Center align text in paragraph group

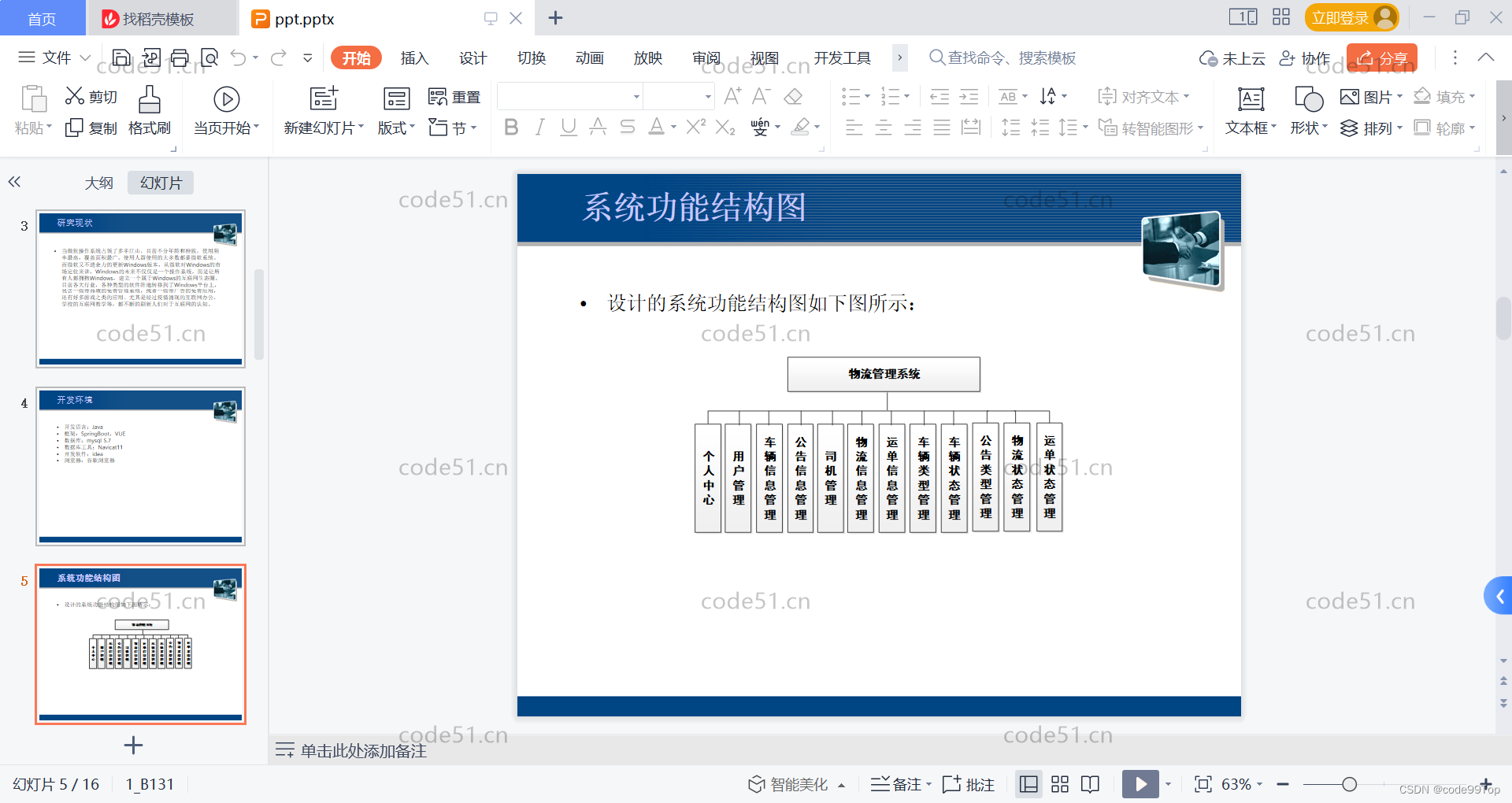(x=884, y=128)
